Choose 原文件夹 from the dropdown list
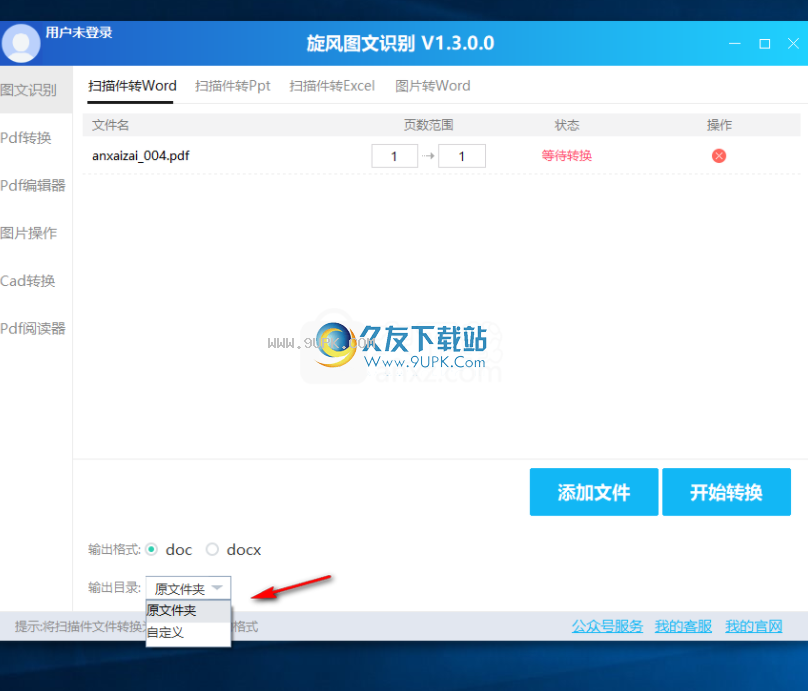The height and width of the screenshot is (691, 808). pyautogui.click(x=188, y=611)
